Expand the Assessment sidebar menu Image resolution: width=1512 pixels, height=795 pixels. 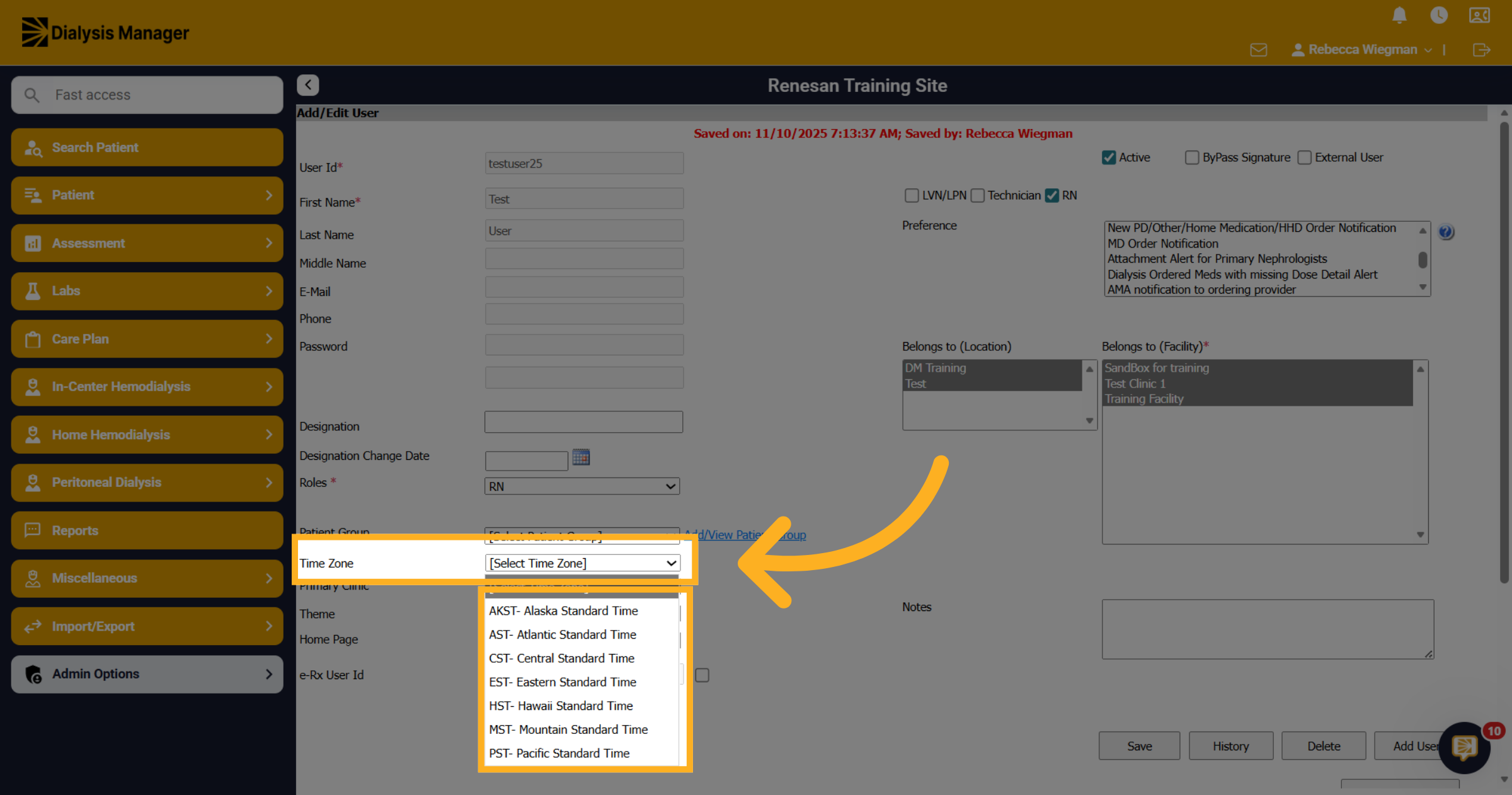(147, 243)
